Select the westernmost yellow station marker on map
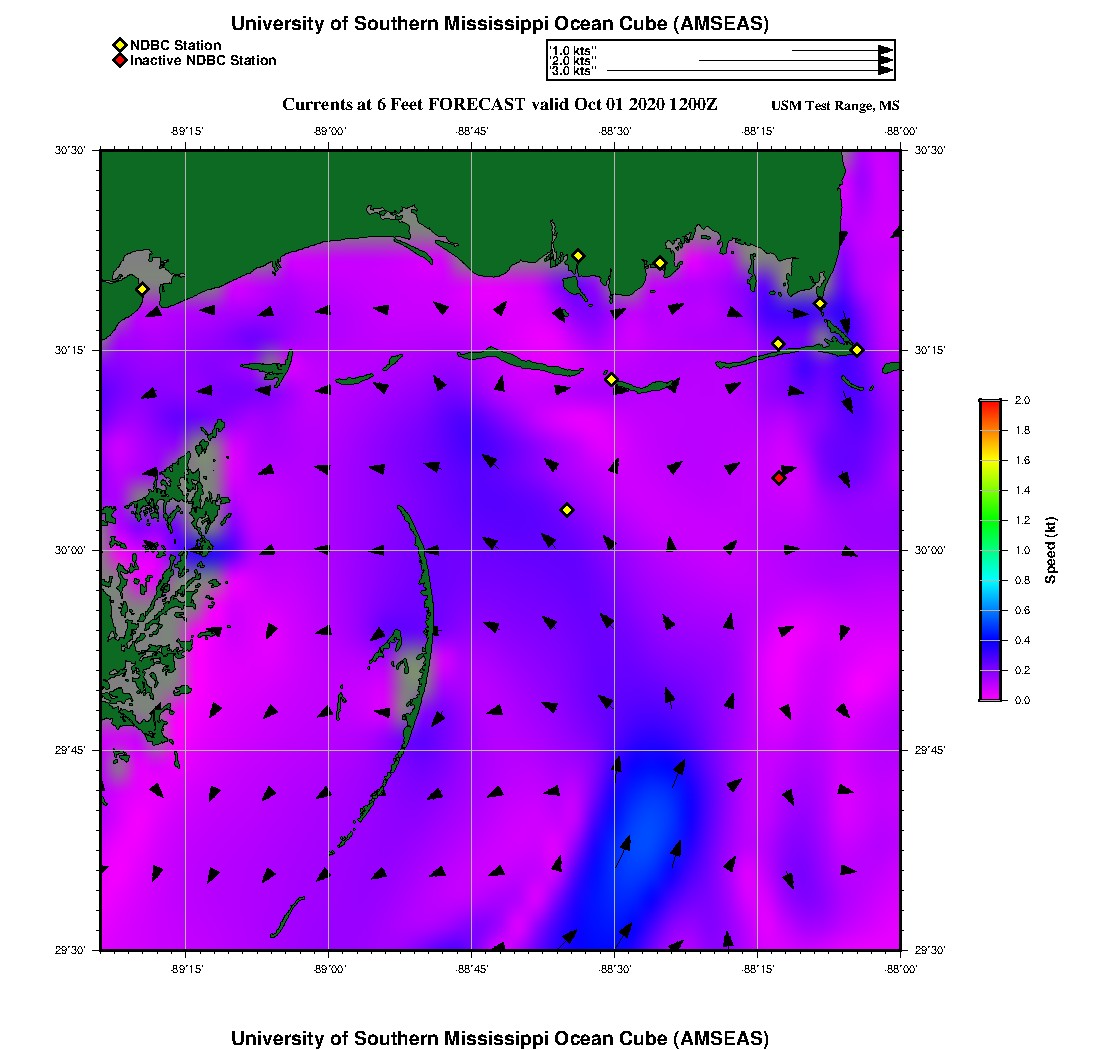 click(142, 289)
